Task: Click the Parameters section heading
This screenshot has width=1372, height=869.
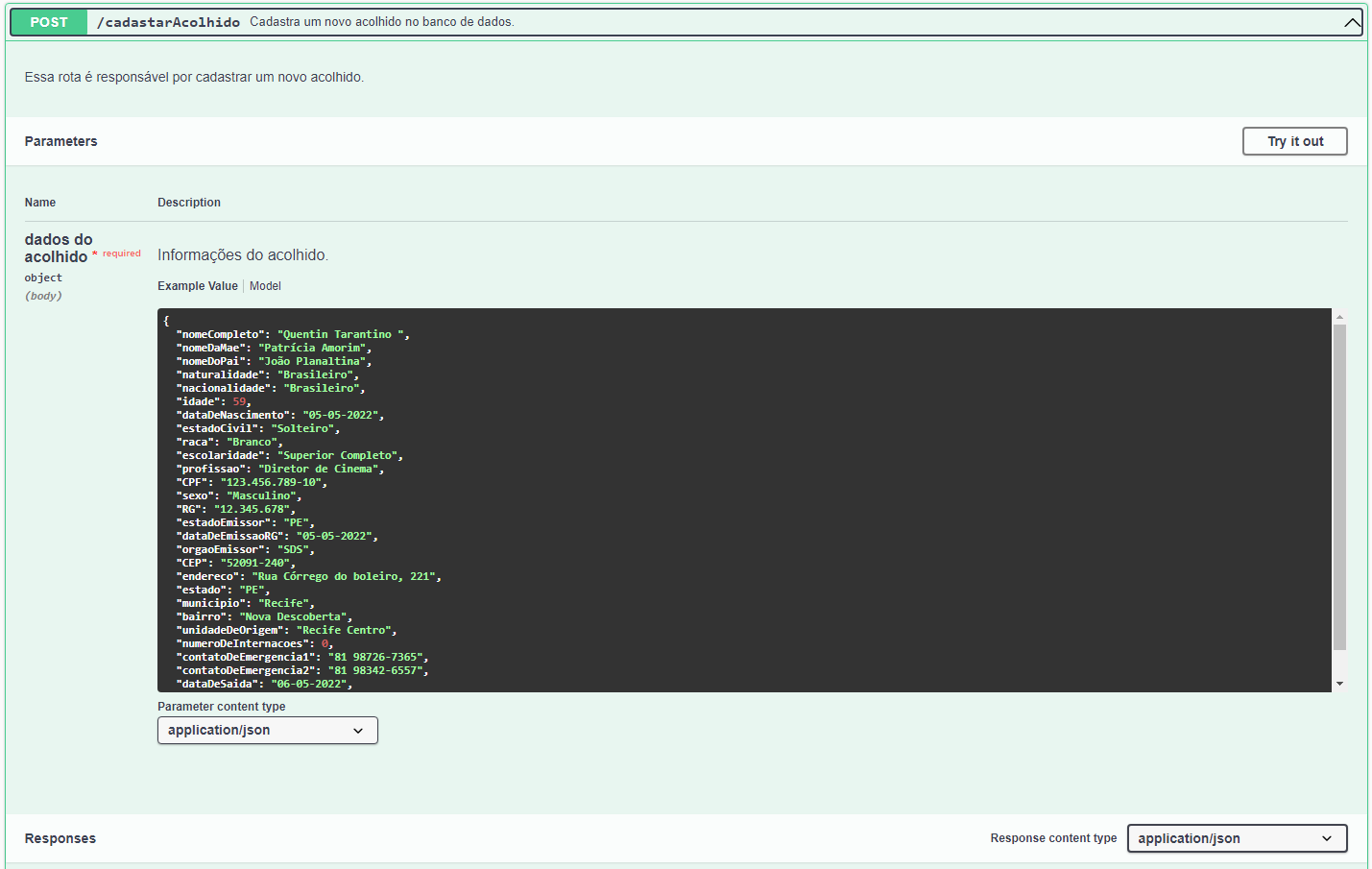Action: [60, 141]
